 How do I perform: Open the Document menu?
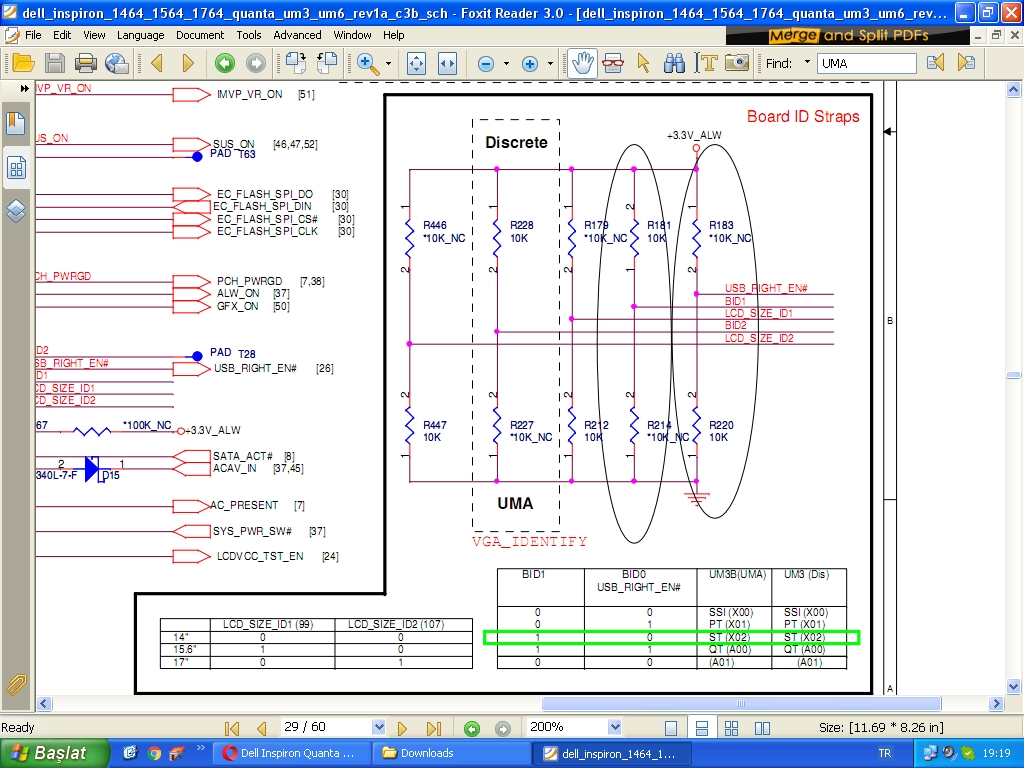(200, 35)
